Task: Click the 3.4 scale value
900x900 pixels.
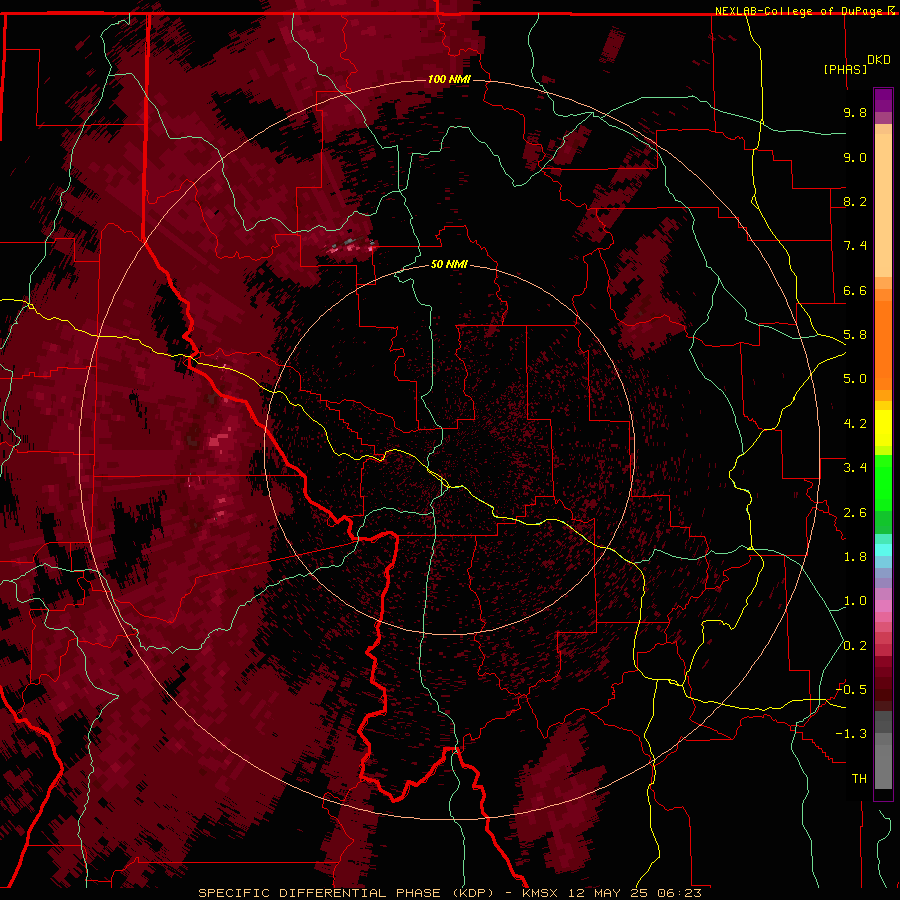Action: [855, 468]
